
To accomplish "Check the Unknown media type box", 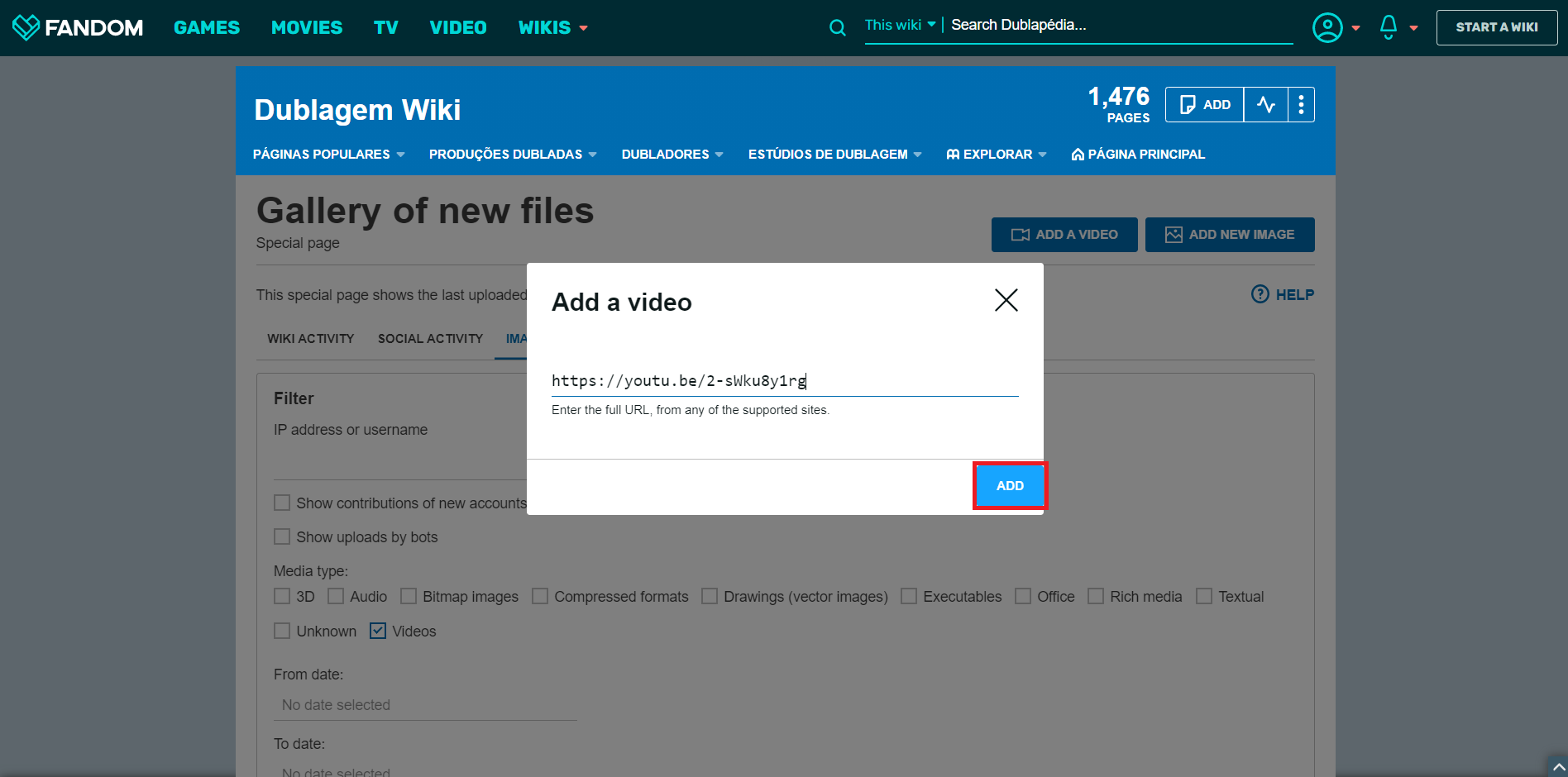I will pyautogui.click(x=282, y=631).
